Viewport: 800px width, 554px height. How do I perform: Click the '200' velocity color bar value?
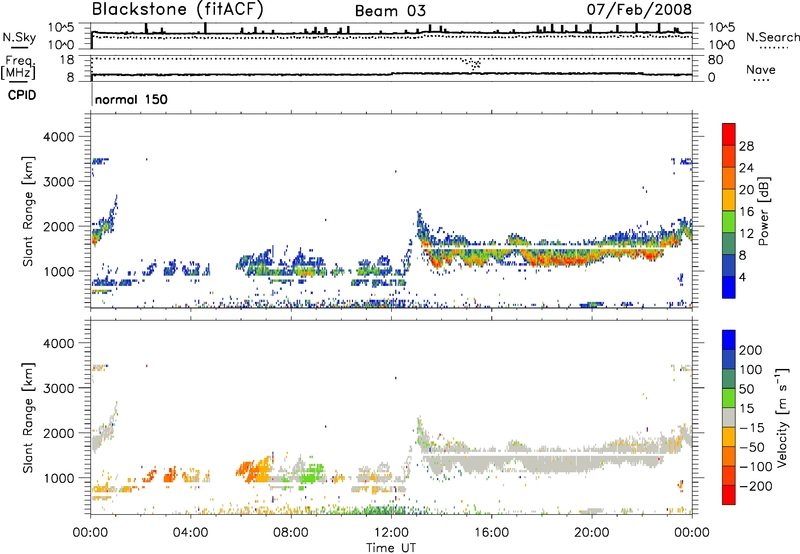pos(751,350)
